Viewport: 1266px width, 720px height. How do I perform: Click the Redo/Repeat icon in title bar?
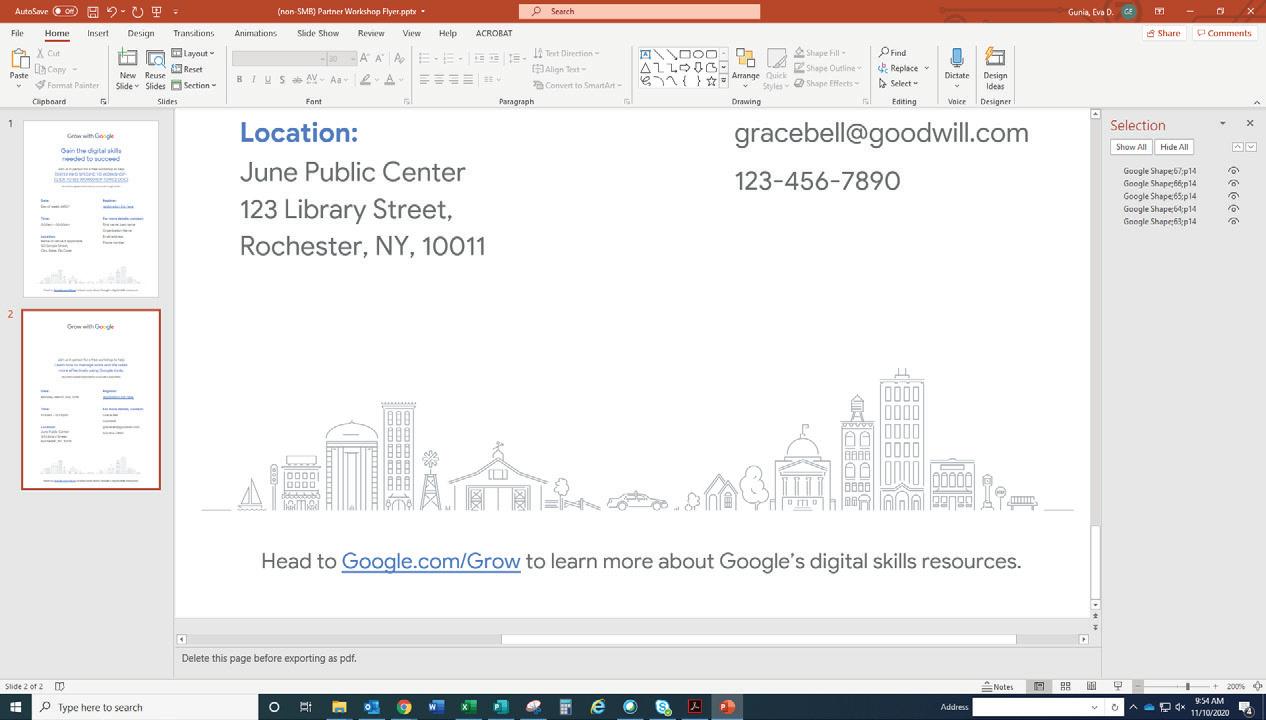(137, 11)
